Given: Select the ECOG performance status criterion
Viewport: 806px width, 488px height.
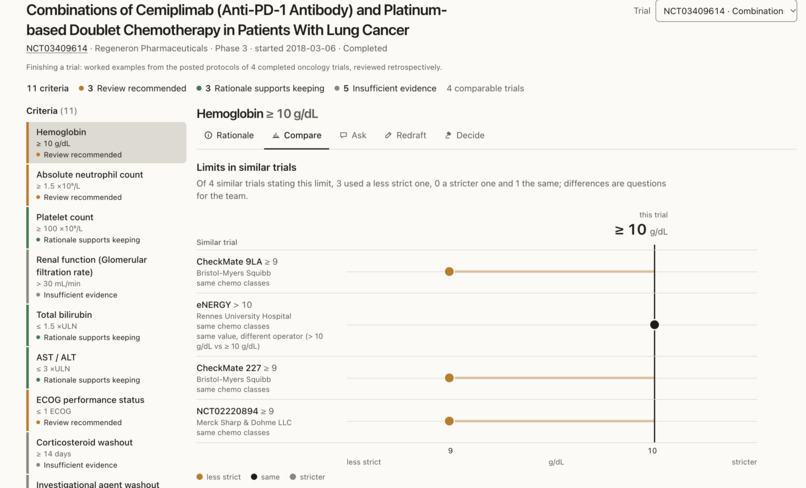Looking at the screenshot, I should (106, 411).
